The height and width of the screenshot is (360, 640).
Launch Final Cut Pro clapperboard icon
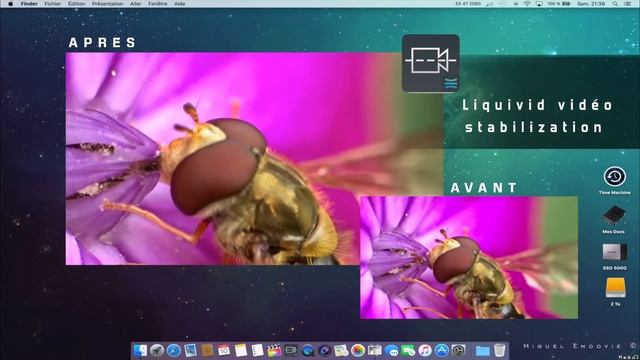tap(274, 350)
